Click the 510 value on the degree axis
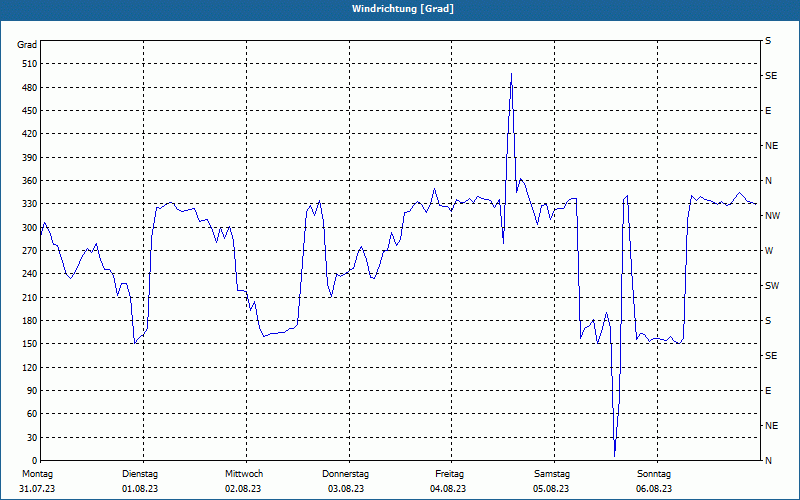Image resolution: width=800 pixels, height=500 pixels. pos(31,64)
